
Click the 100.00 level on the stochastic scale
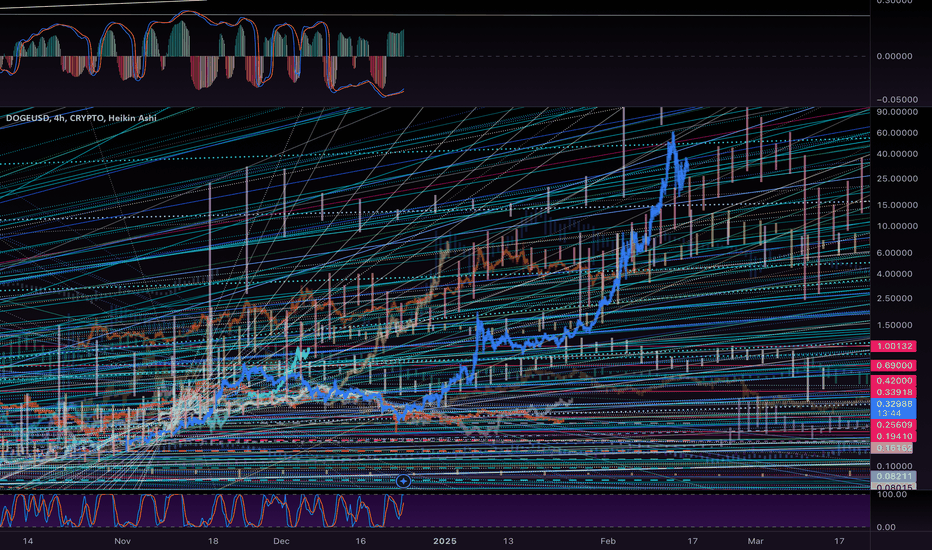[x=890, y=495]
